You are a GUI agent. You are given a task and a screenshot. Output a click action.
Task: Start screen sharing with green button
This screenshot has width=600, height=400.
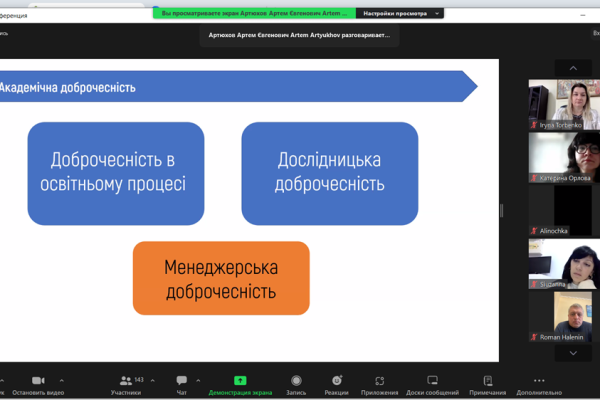point(240,381)
